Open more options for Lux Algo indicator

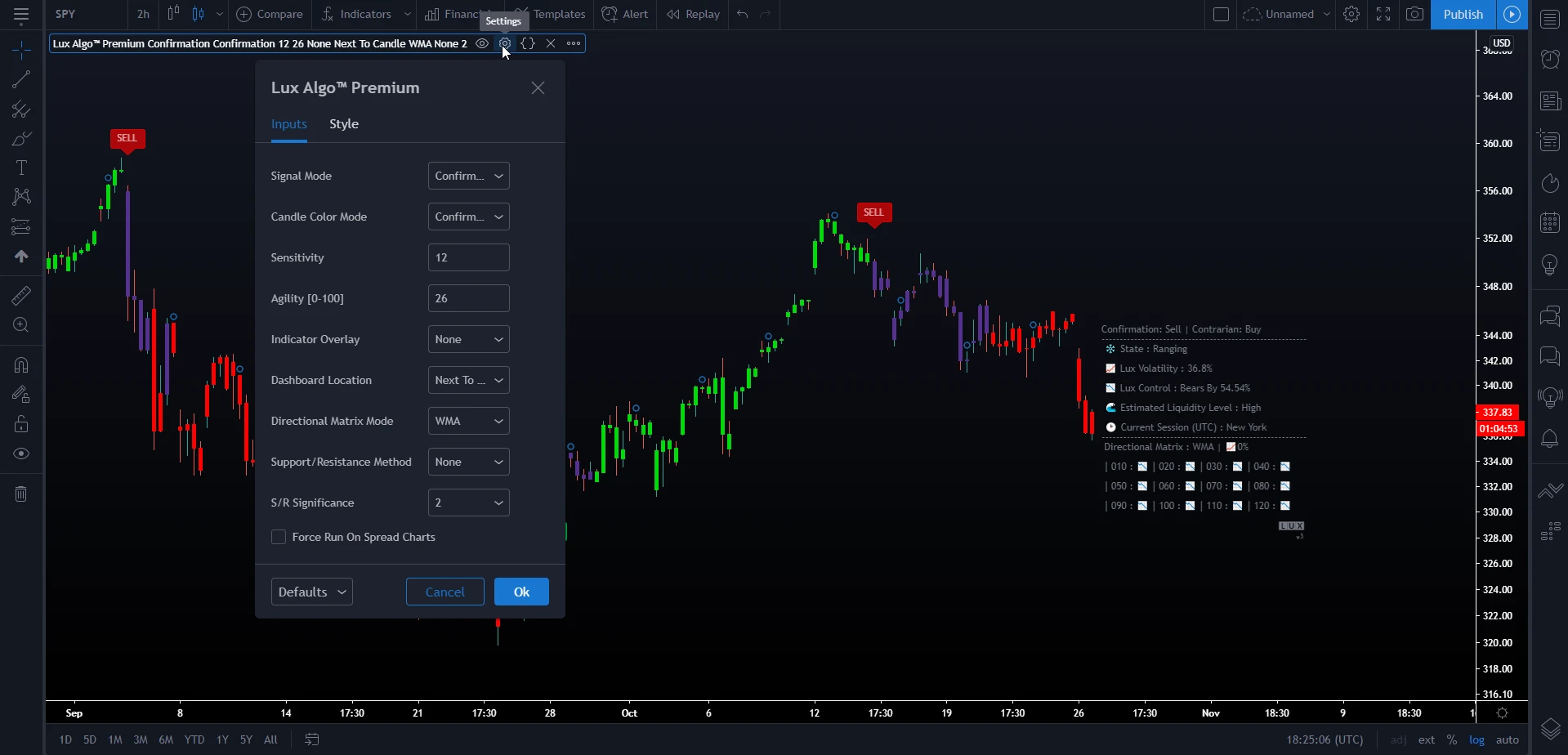574,43
